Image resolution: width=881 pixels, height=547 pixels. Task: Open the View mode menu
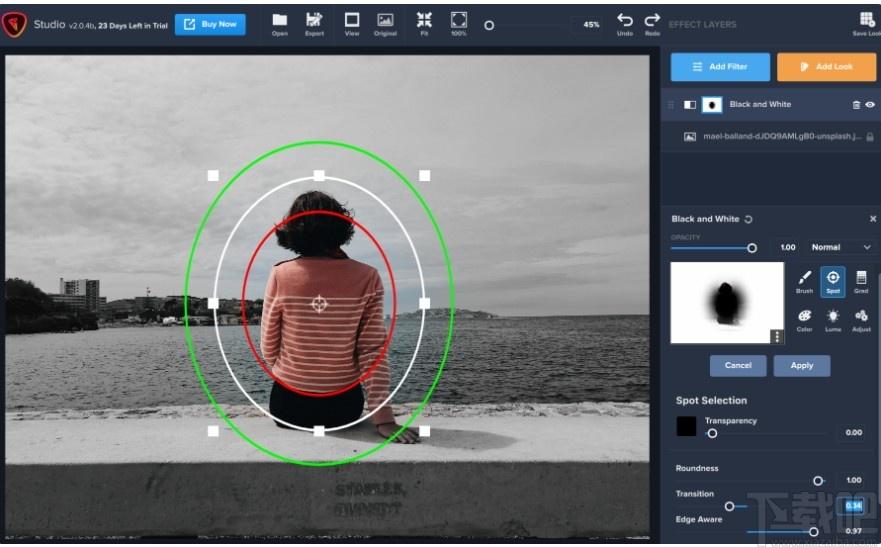(x=352, y=23)
